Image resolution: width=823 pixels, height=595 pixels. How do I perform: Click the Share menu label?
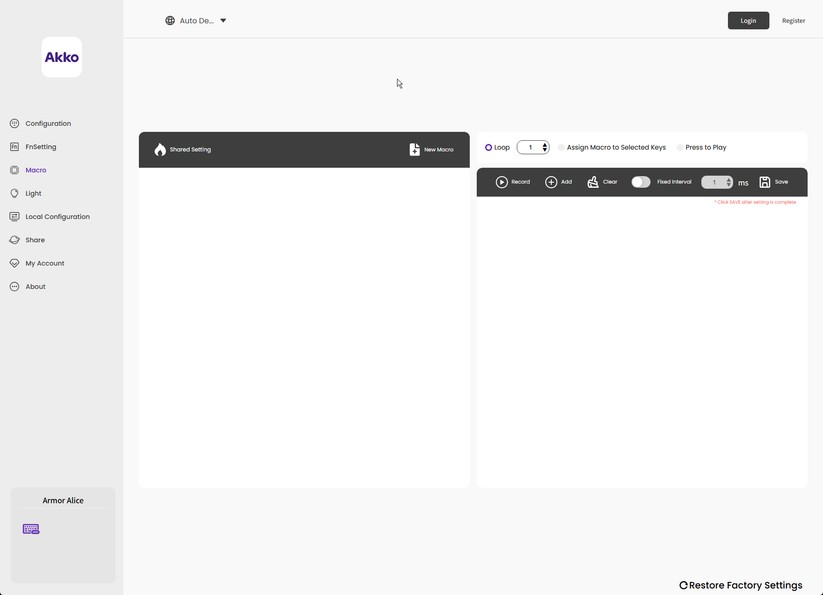coord(35,240)
